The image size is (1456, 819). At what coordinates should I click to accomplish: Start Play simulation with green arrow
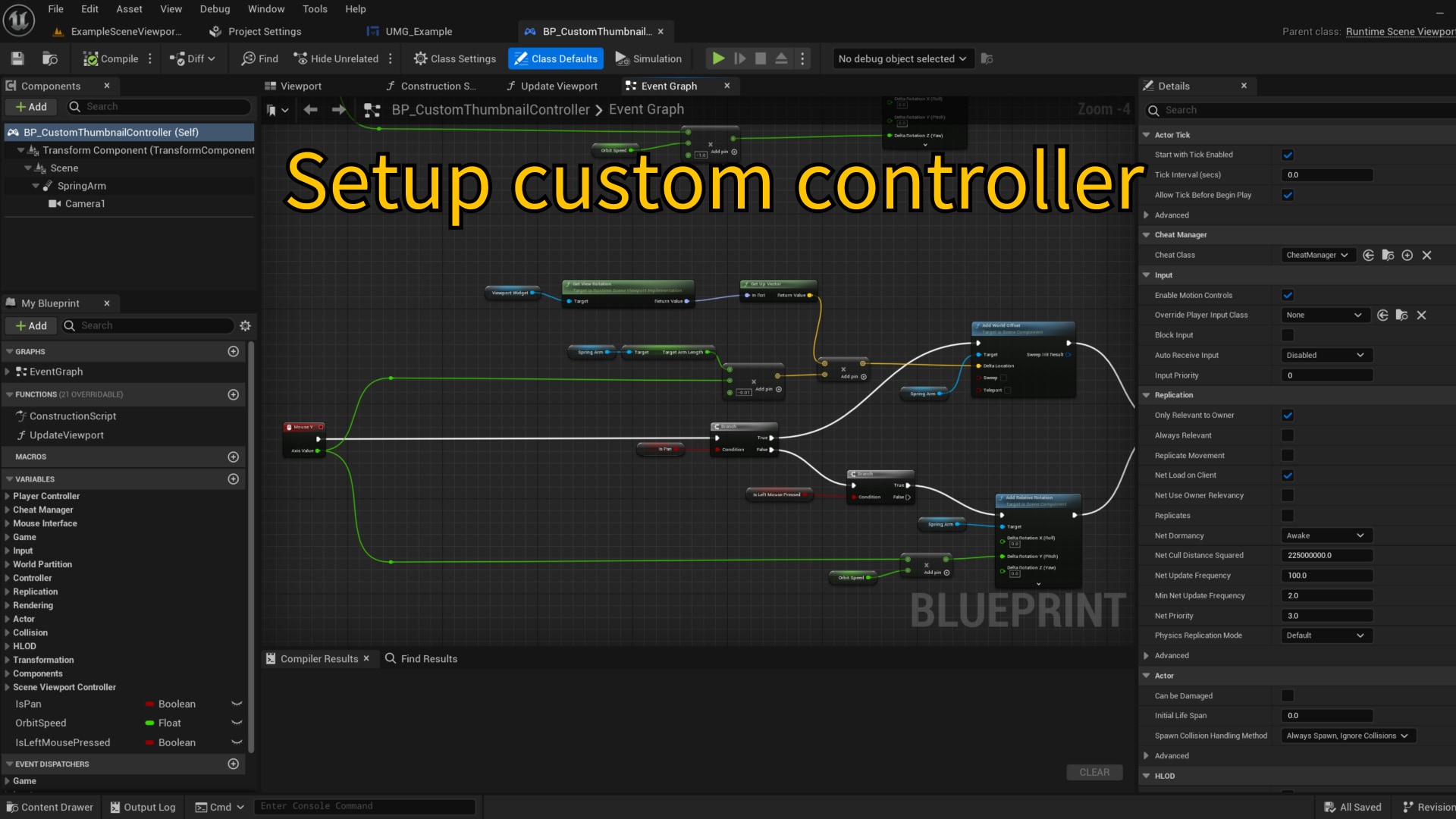click(717, 58)
